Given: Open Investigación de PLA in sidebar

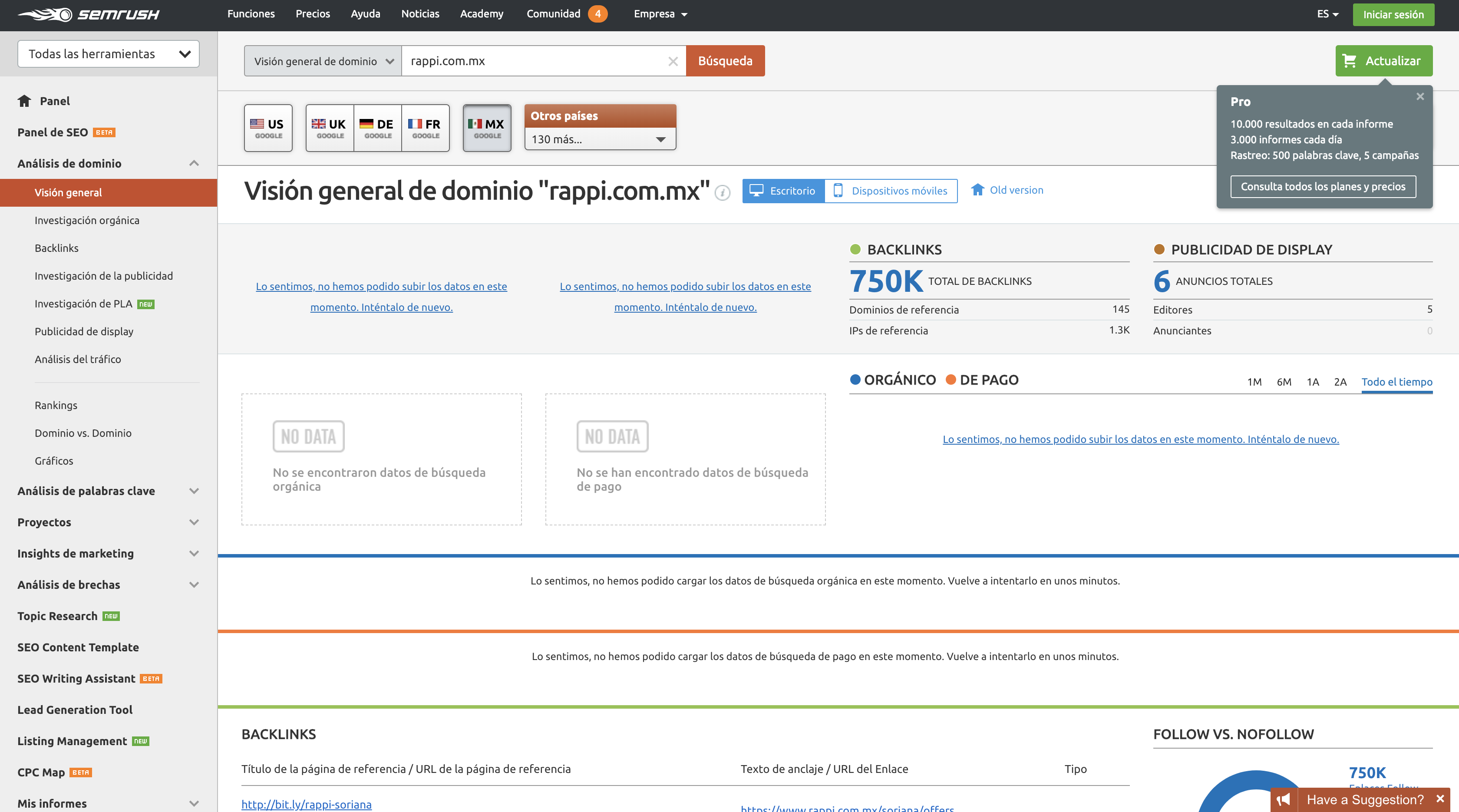Looking at the screenshot, I should (x=83, y=304).
